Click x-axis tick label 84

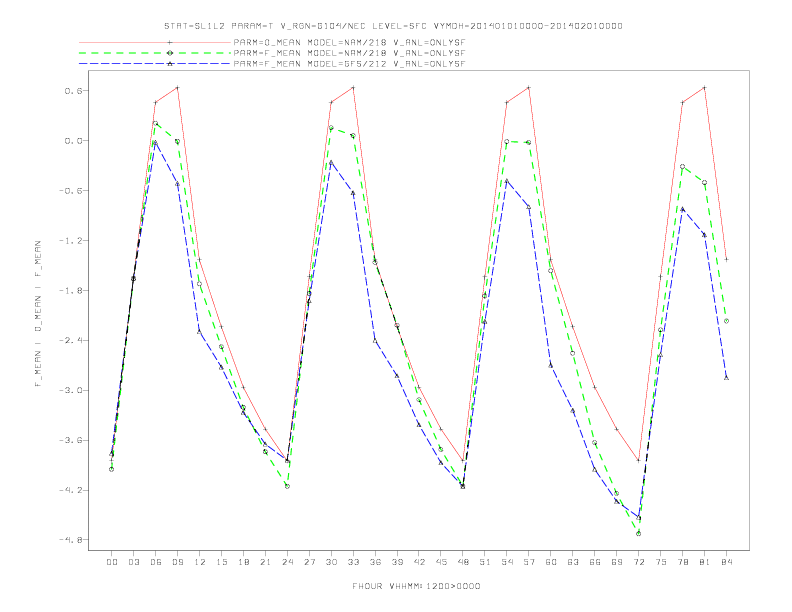click(x=727, y=562)
